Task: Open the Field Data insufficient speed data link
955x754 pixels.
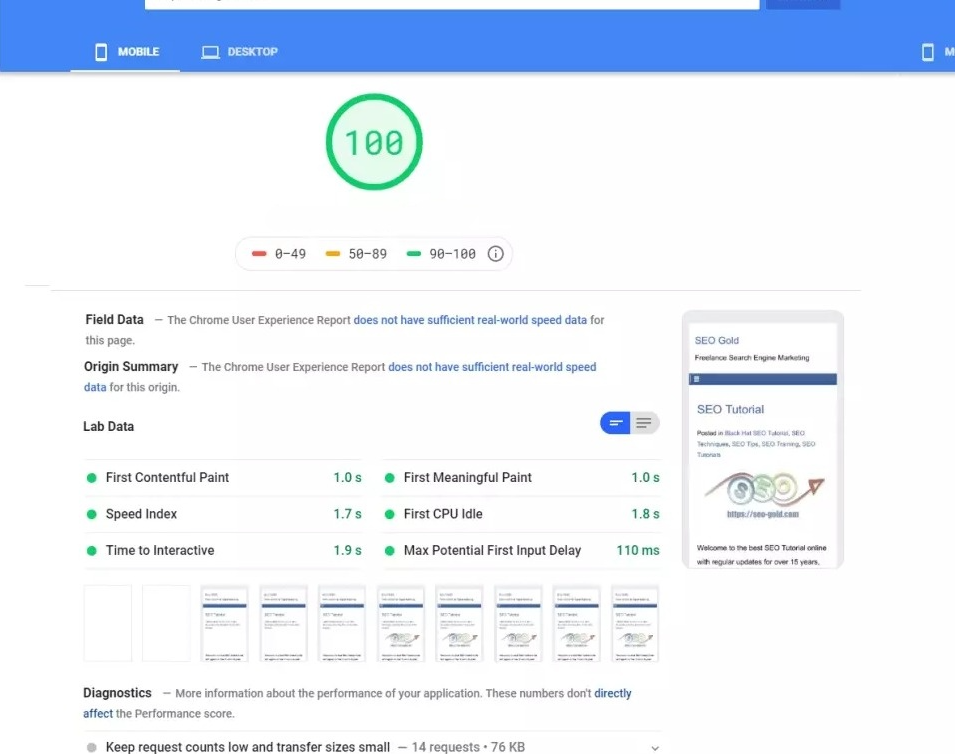Action: (470, 320)
